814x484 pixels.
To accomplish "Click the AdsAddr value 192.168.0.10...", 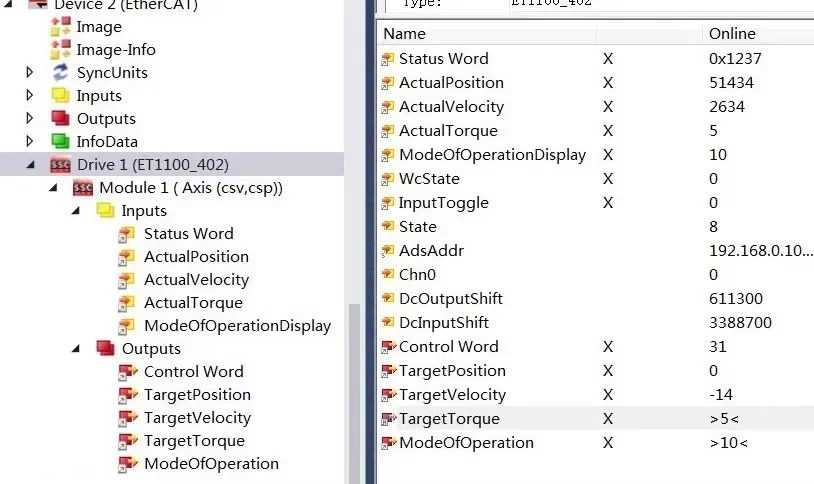I will point(761,251).
